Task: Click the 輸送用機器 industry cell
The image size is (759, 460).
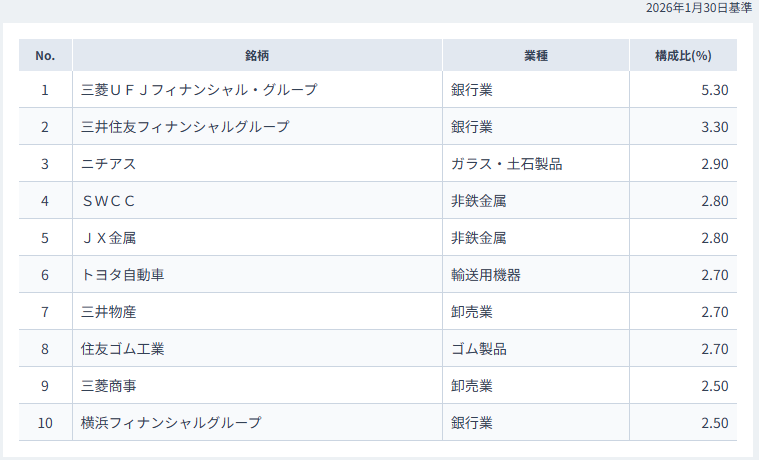Action: coord(486,275)
